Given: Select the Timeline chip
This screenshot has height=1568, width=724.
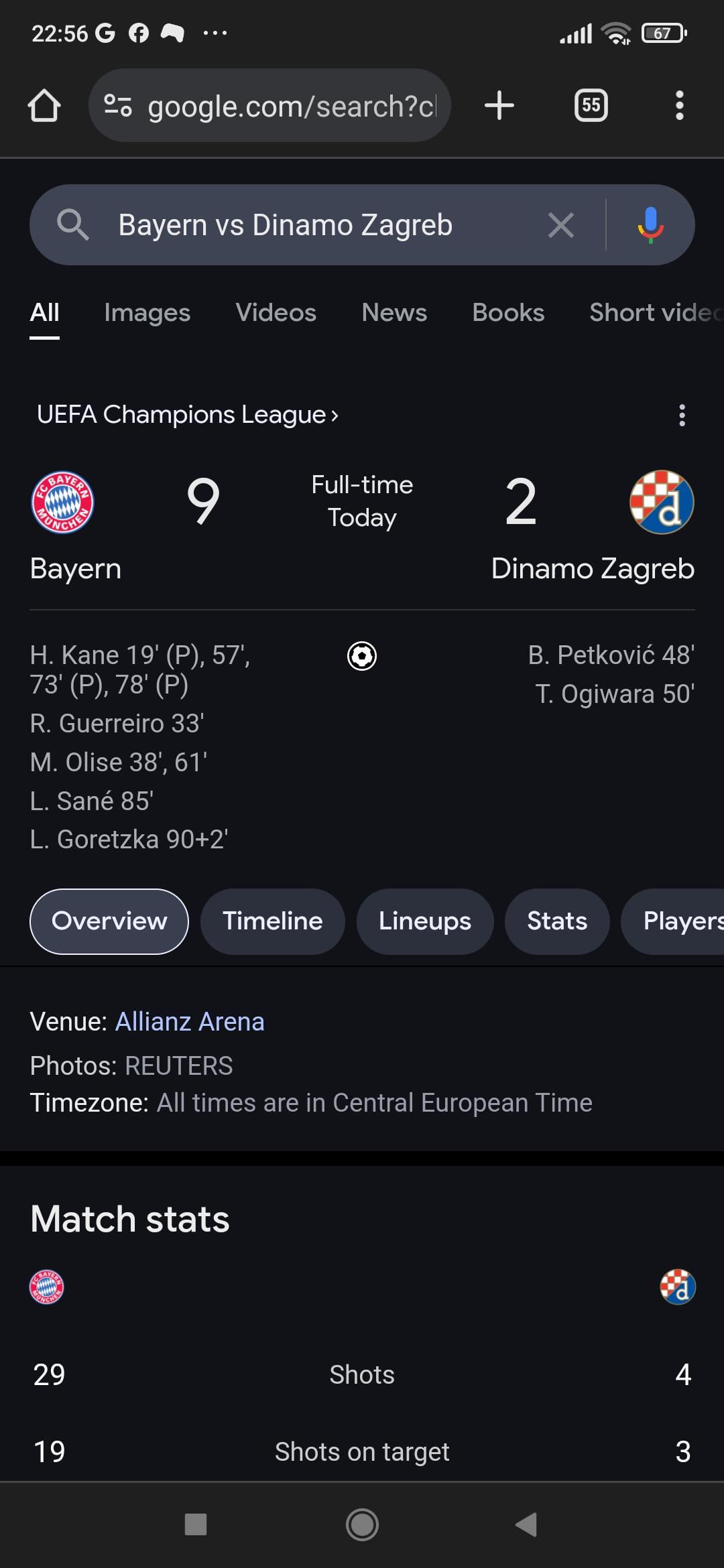Looking at the screenshot, I should pos(272,921).
